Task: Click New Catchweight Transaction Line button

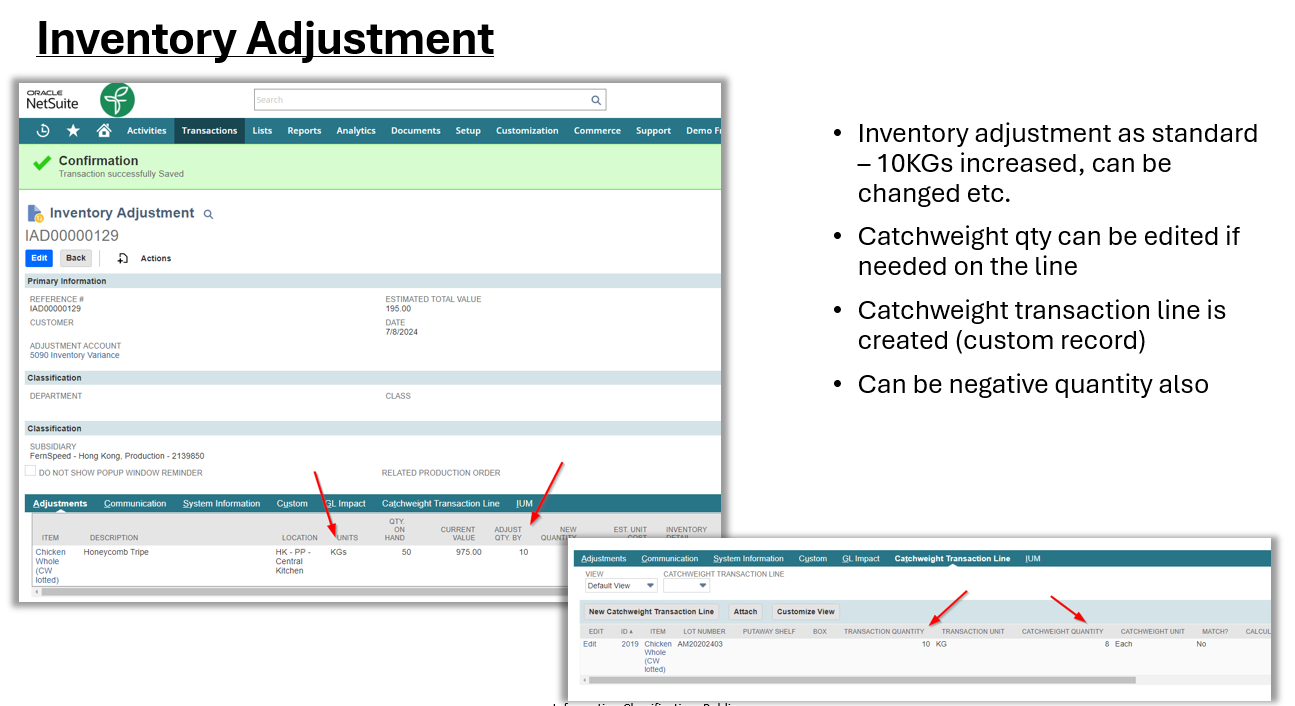Action: [651, 612]
